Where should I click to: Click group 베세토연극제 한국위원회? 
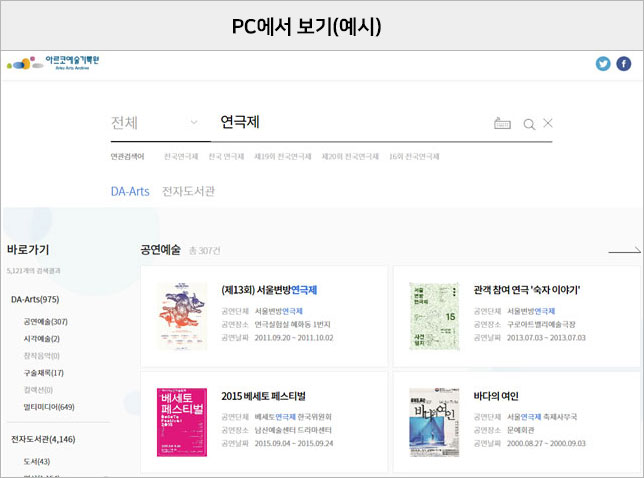293,417
